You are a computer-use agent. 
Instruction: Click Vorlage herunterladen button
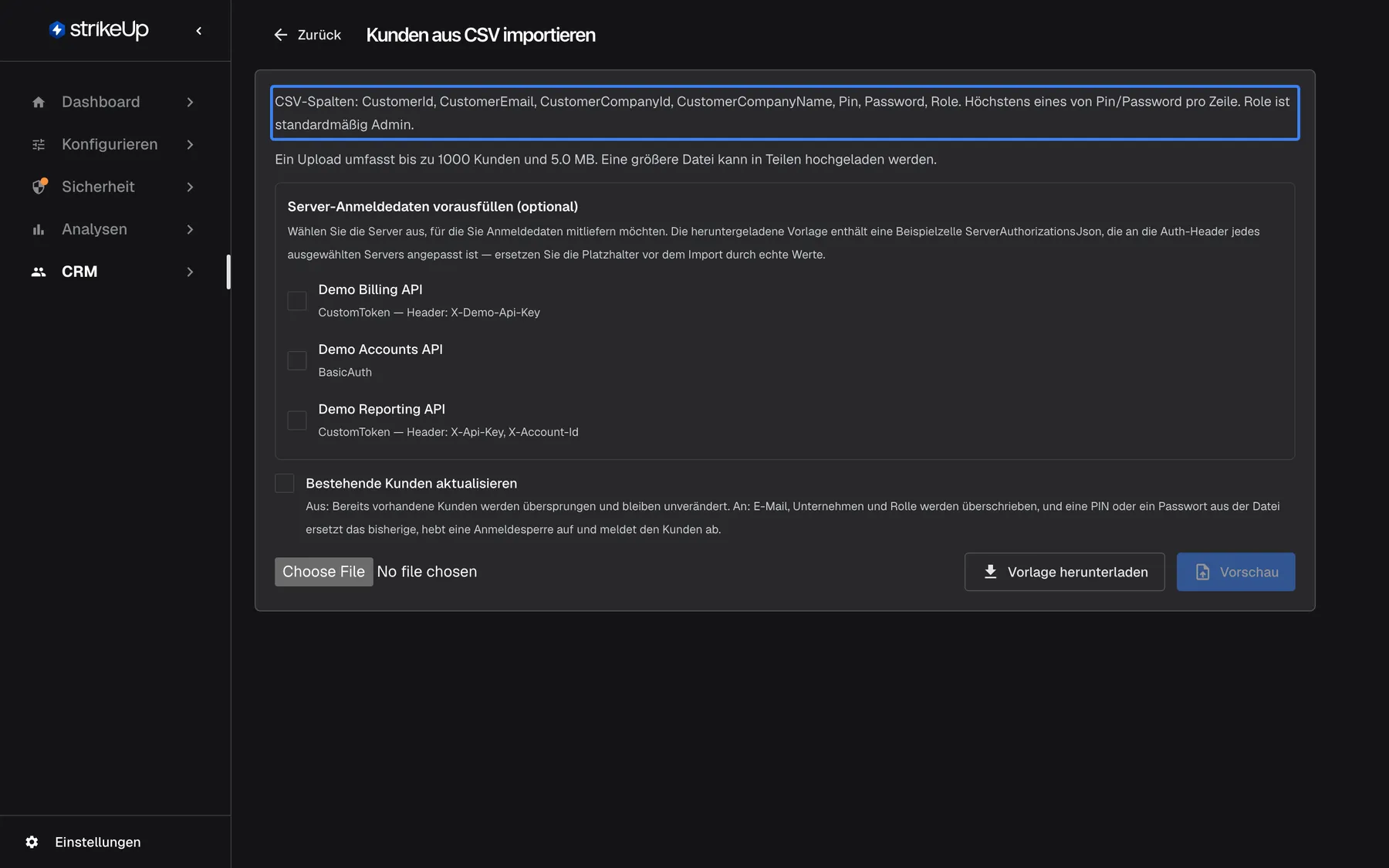[x=1064, y=572]
